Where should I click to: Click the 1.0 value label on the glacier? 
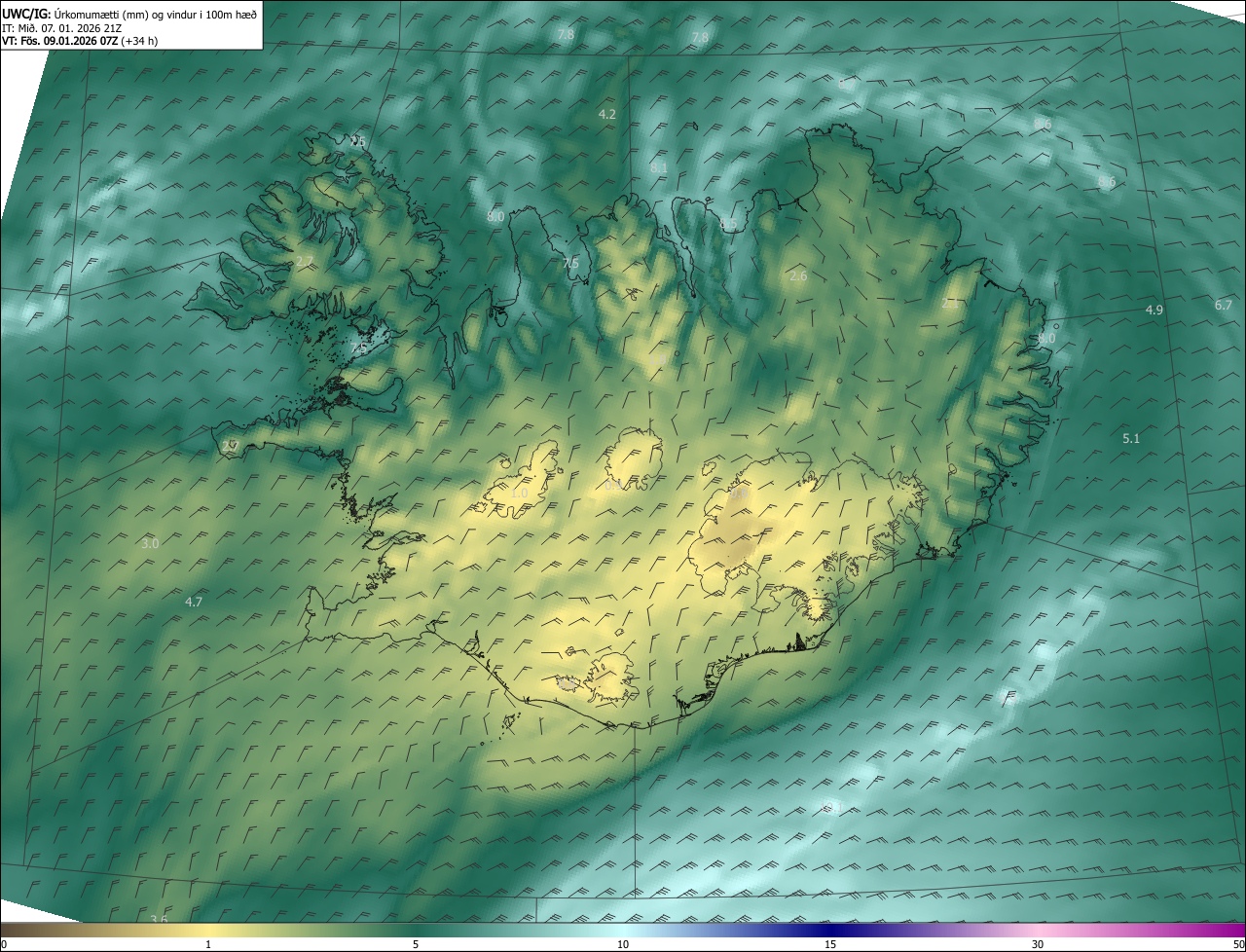pyautogui.click(x=519, y=494)
